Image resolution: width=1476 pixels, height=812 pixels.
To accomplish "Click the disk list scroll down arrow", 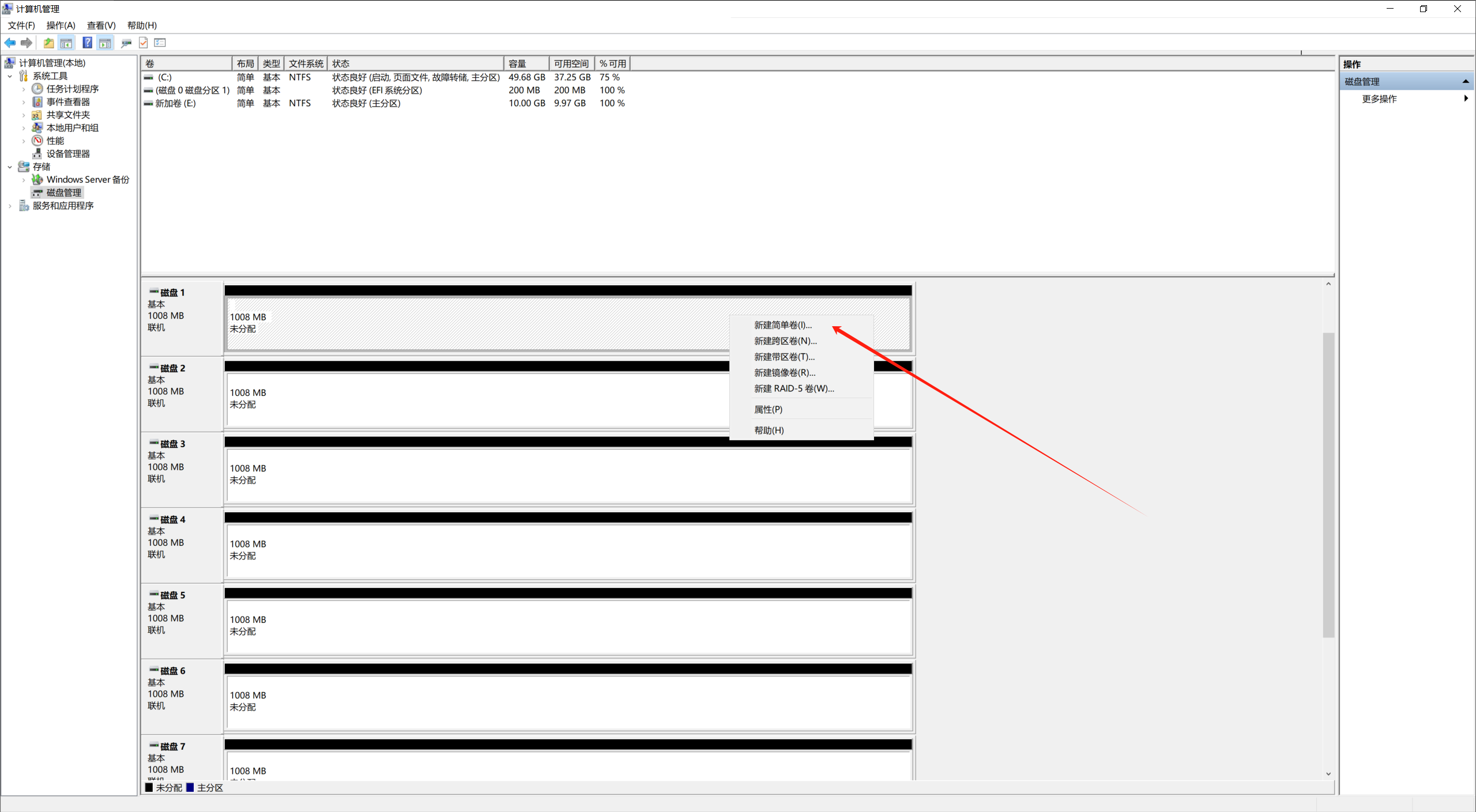I will click(x=1328, y=774).
